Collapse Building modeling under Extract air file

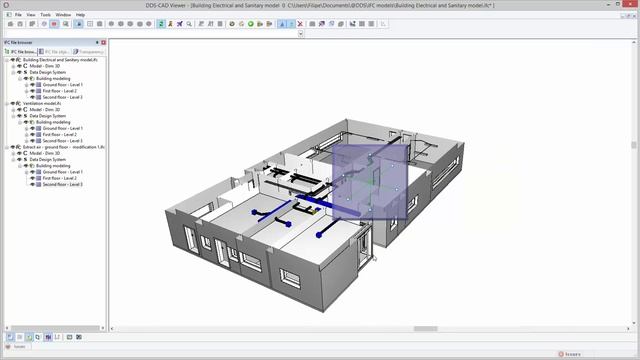(x=20, y=166)
